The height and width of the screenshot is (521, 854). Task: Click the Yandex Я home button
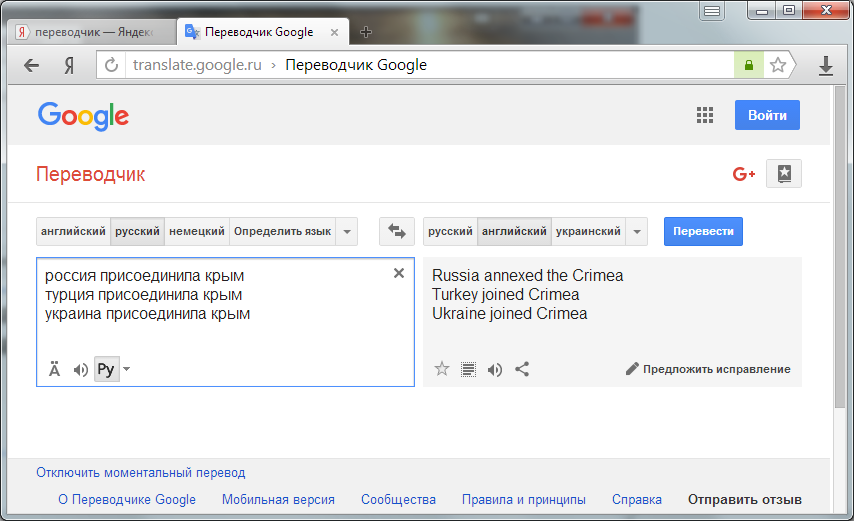[69, 65]
